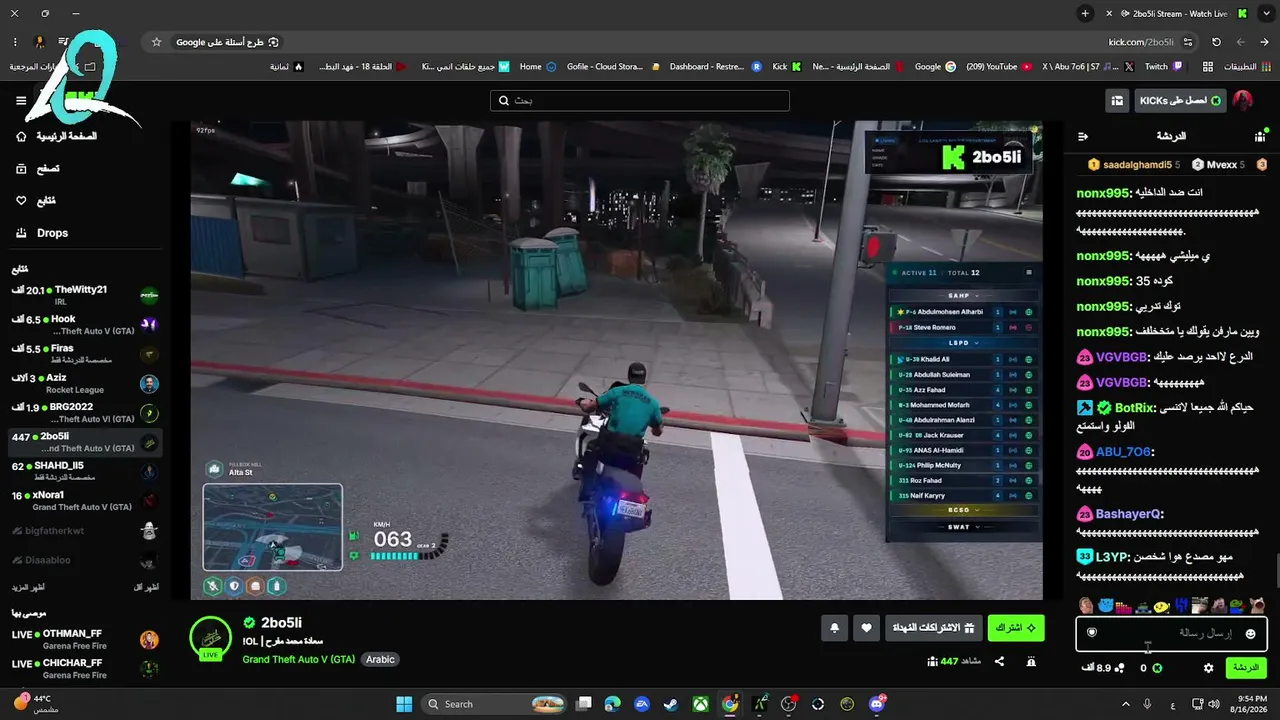The width and height of the screenshot is (1280, 720).
Task: Bookmark page with the star icon
Action: 156,42
